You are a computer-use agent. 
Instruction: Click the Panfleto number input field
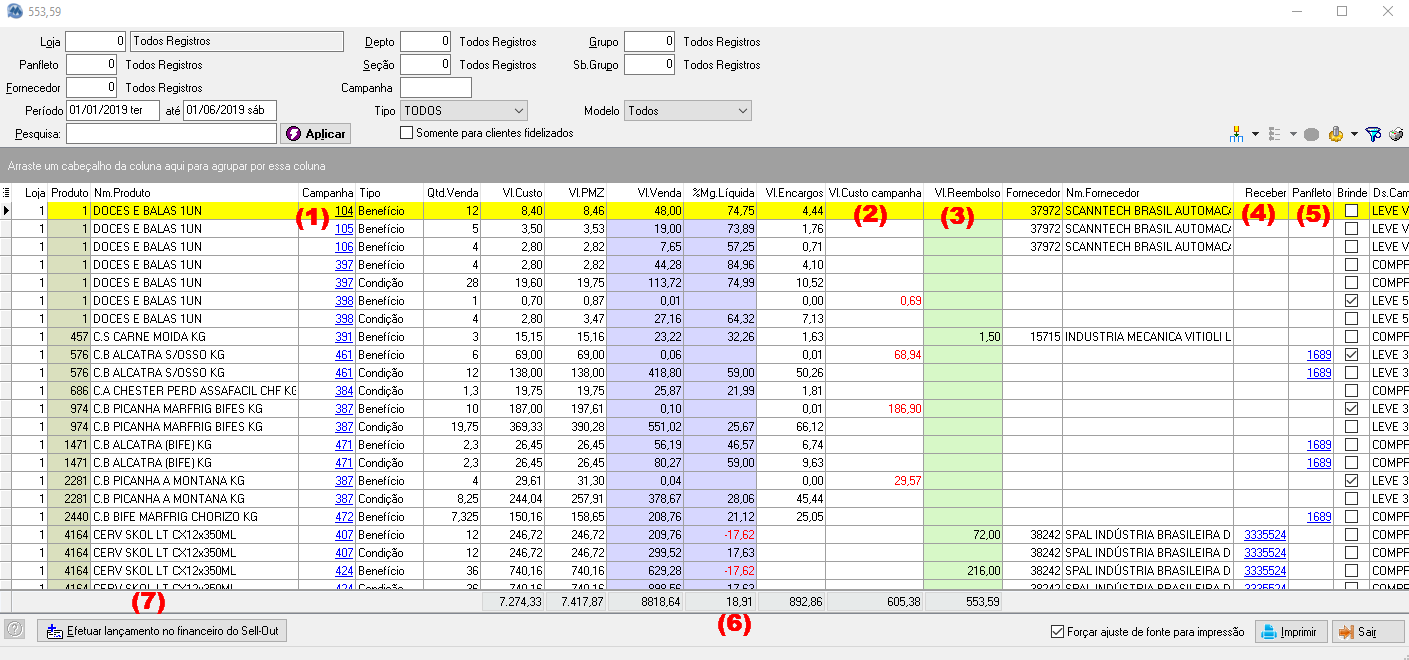tap(92, 65)
